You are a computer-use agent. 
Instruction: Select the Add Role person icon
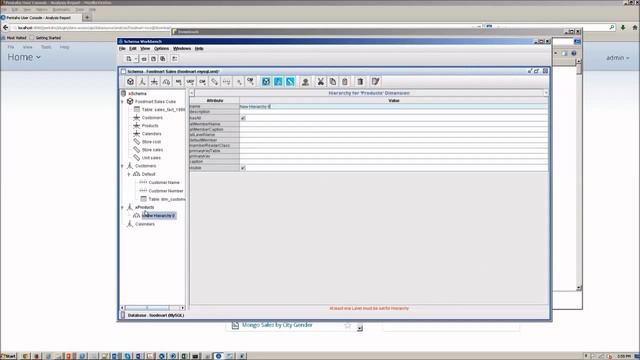point(305,82)
